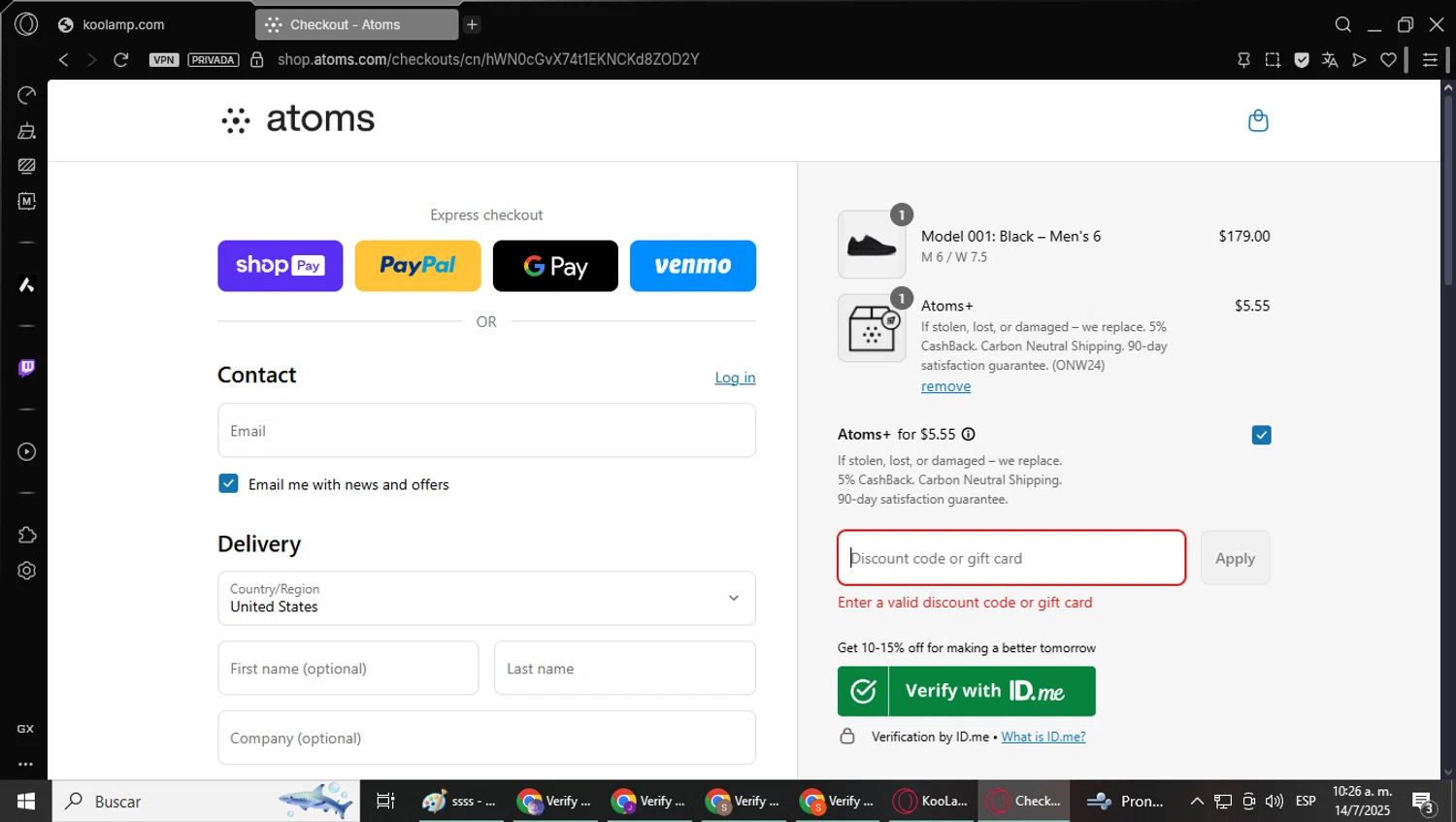The height and width of the screenshot is (822, 1456).
Task: Open the notification center icon
Action: coord(1423,803)
